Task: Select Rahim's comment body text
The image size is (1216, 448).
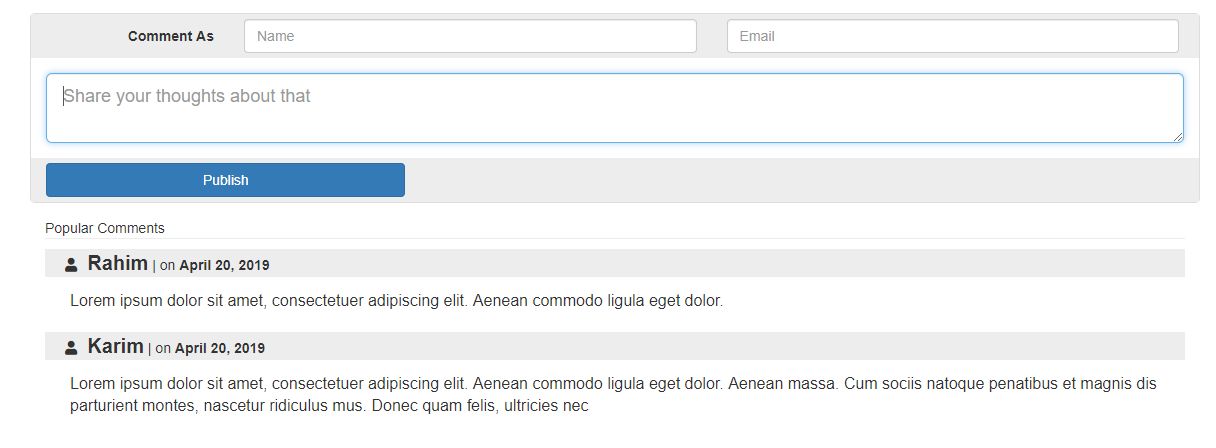Action: point(396,300)
